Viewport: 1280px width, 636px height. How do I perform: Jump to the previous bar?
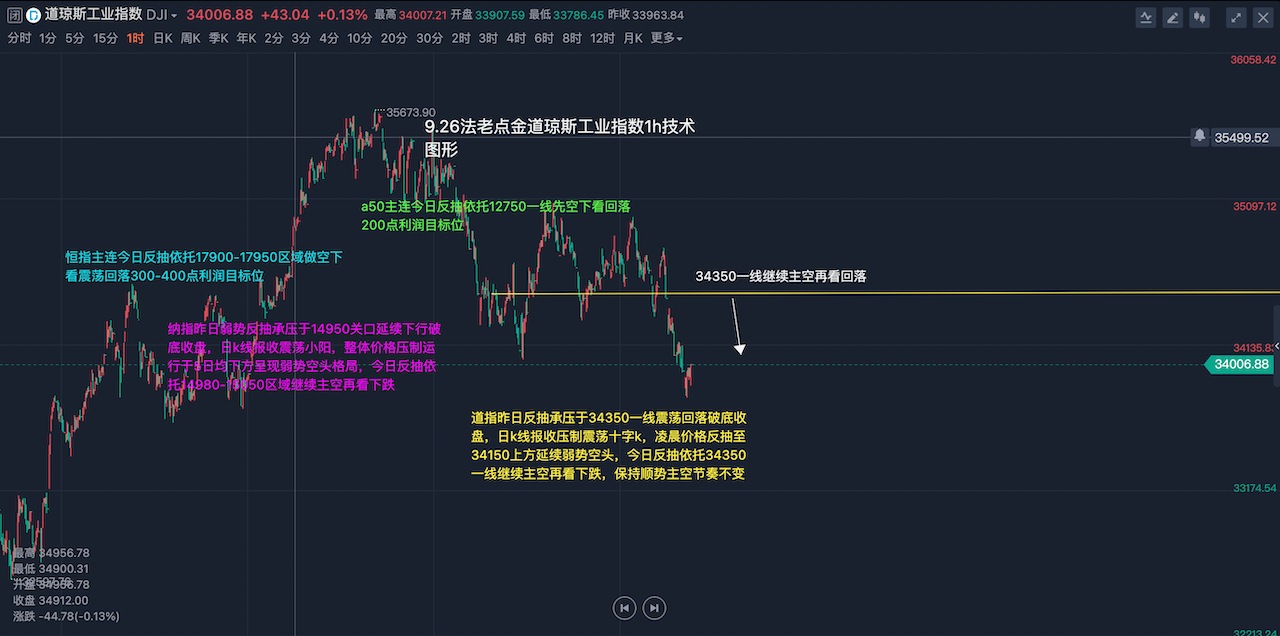click(624, 607)
